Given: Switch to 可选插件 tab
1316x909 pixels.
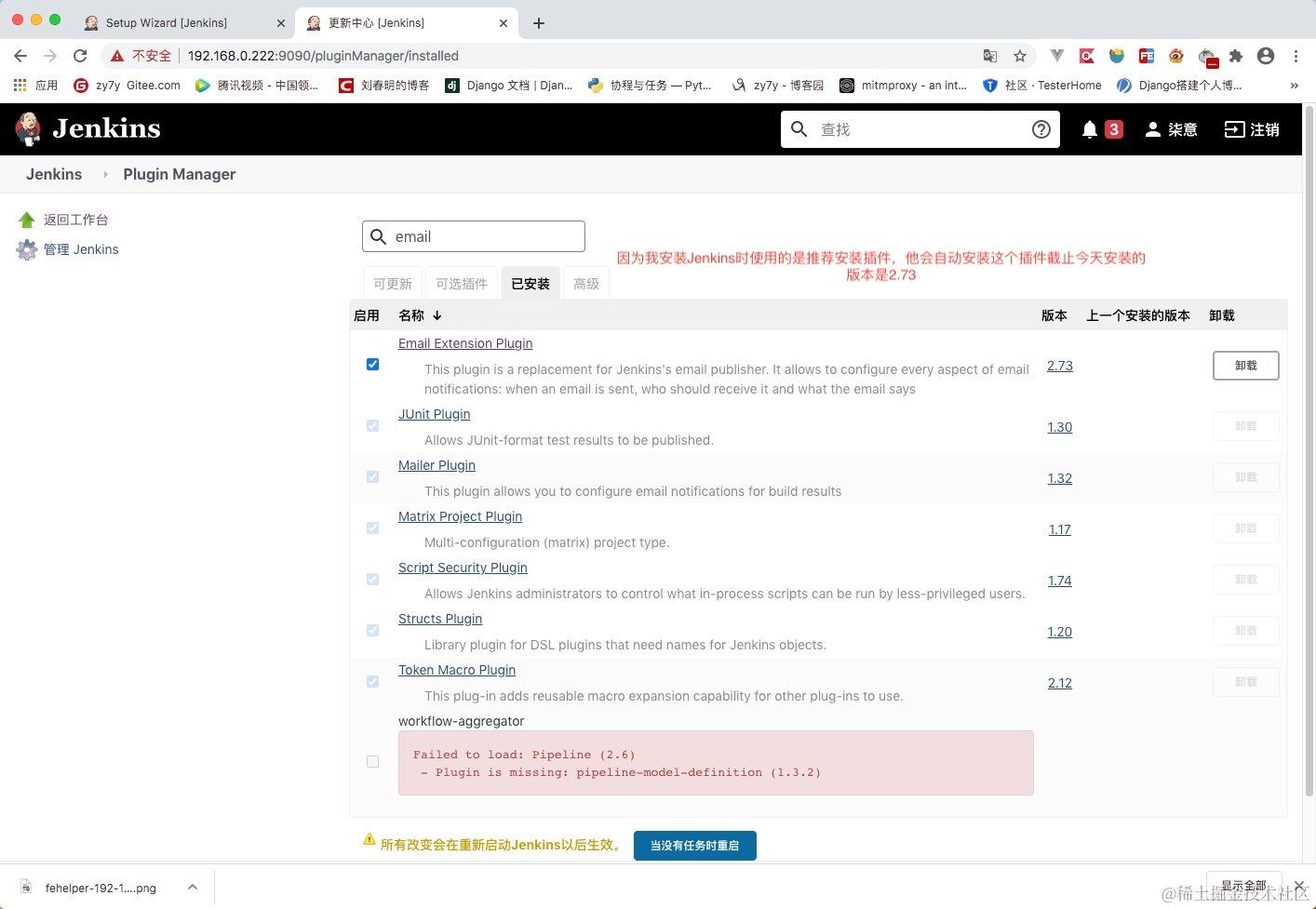Looking at the screenshot, I should (462, 284).
